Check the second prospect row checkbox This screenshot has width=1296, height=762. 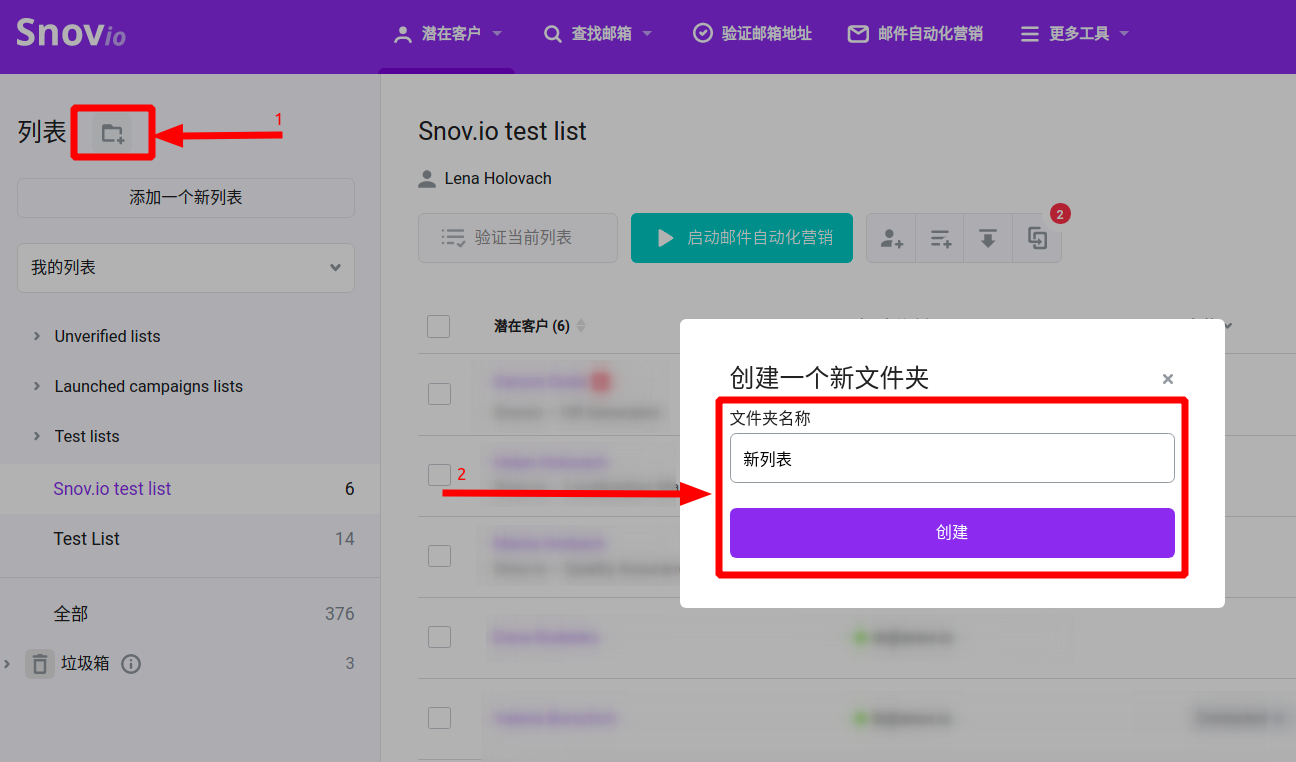pyautogui.click(x=439, y=474)
